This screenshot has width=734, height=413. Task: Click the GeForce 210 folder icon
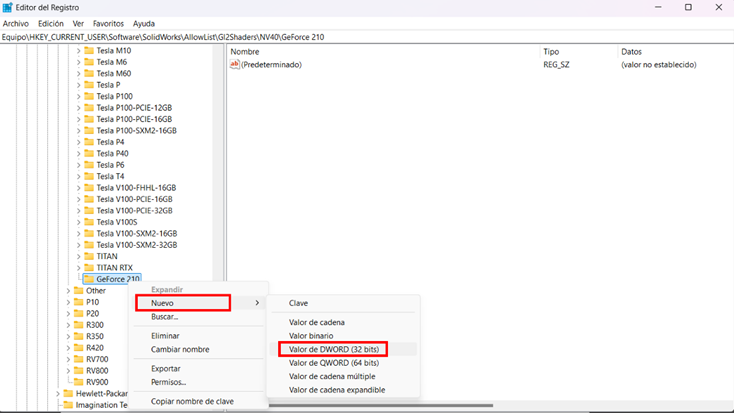click(x=89, y=279)
